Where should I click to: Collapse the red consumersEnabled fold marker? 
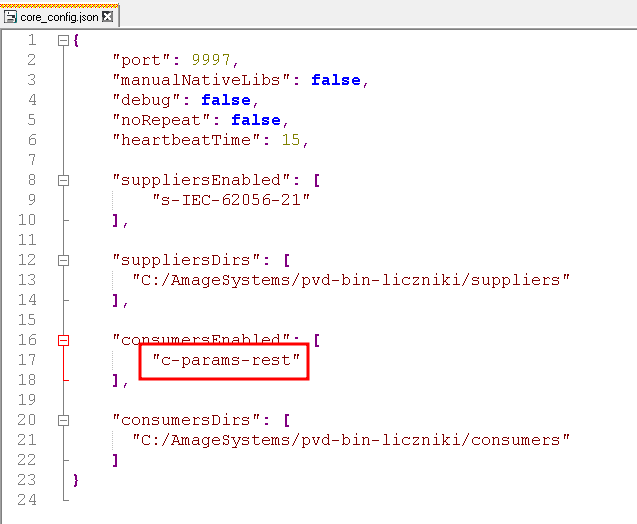click(64, 340)
